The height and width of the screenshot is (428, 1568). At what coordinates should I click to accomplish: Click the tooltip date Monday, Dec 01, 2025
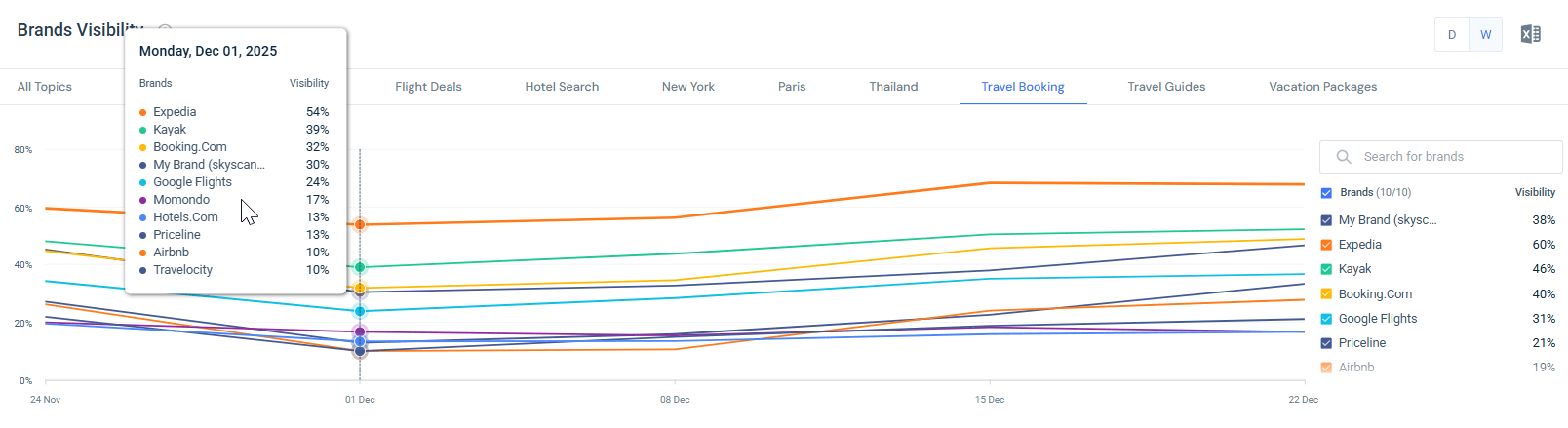pyautogui.click(x=208, y=51)
